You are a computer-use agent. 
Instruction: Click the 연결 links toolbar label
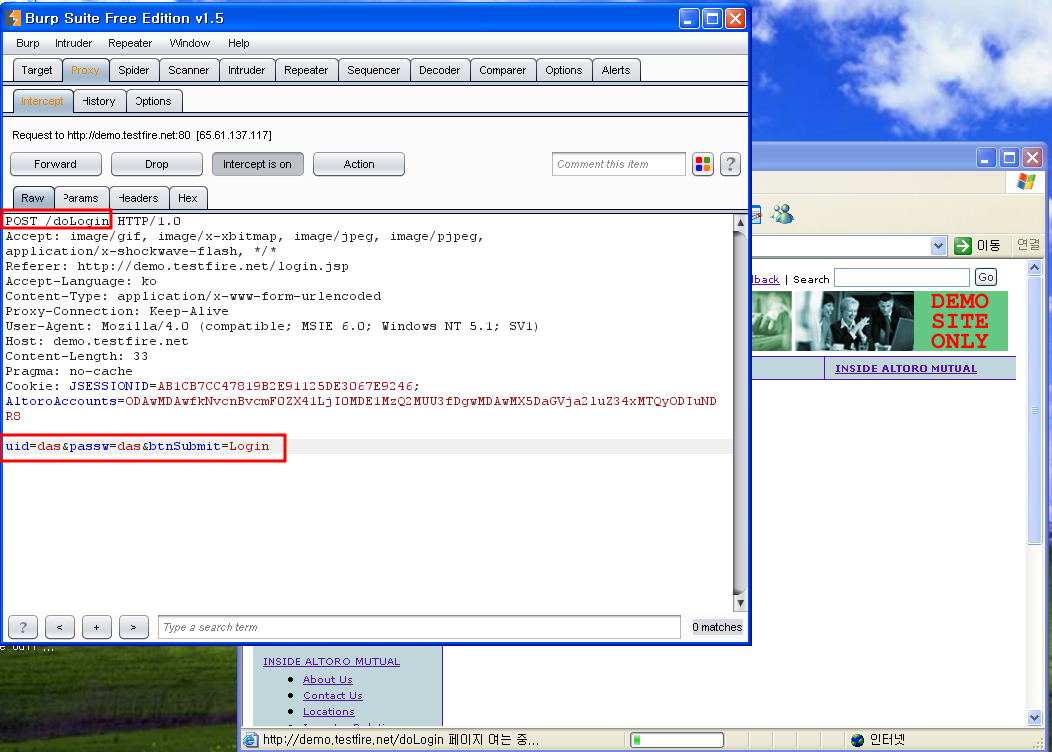(1028, 245)
